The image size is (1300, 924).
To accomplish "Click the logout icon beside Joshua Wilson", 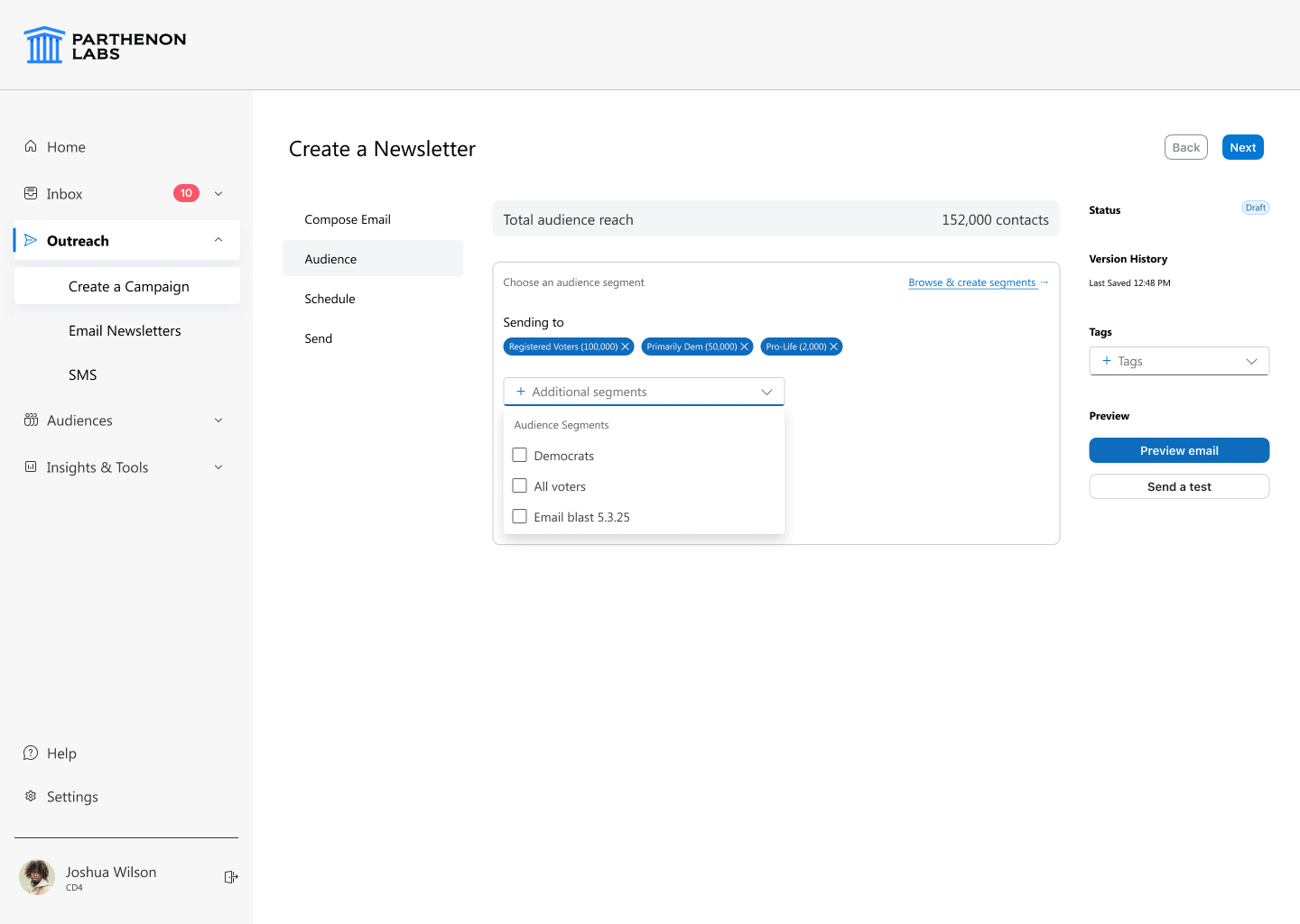I will [x=231, y=877].
